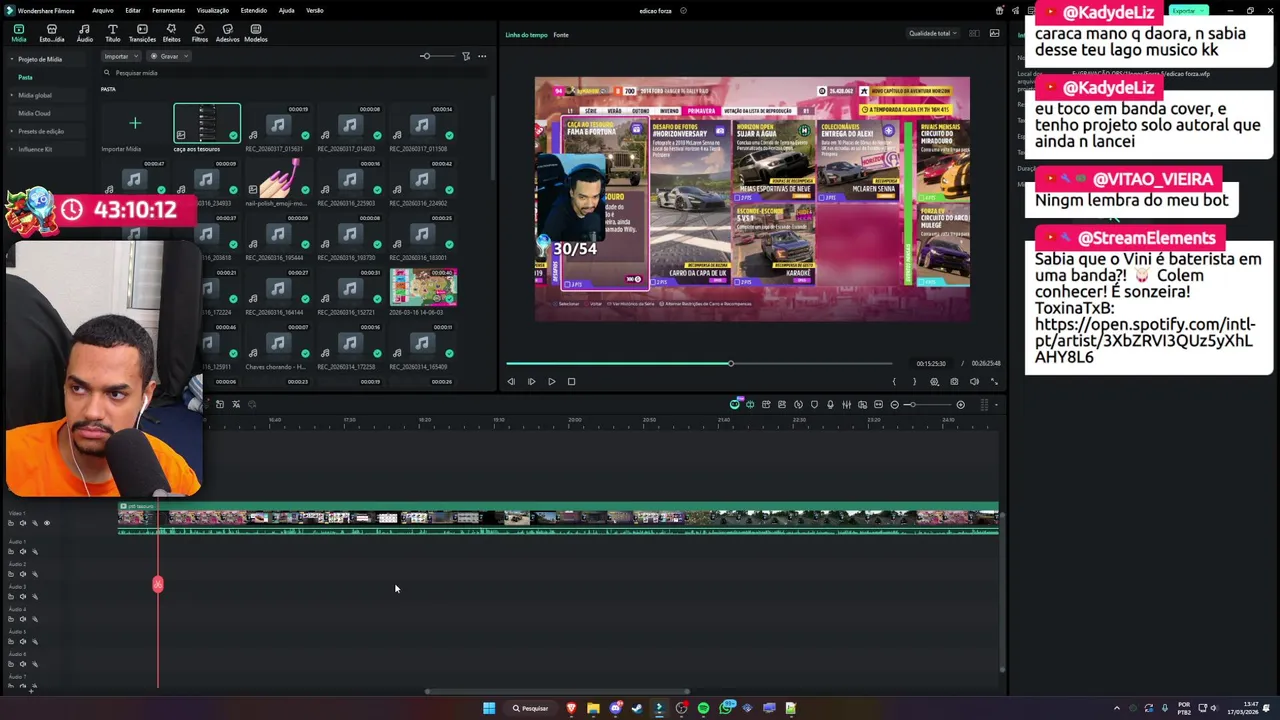The width and height of the screenshot is (1280, 720).
Task: Open the timeline audio mixer icon
Action: 846,404
